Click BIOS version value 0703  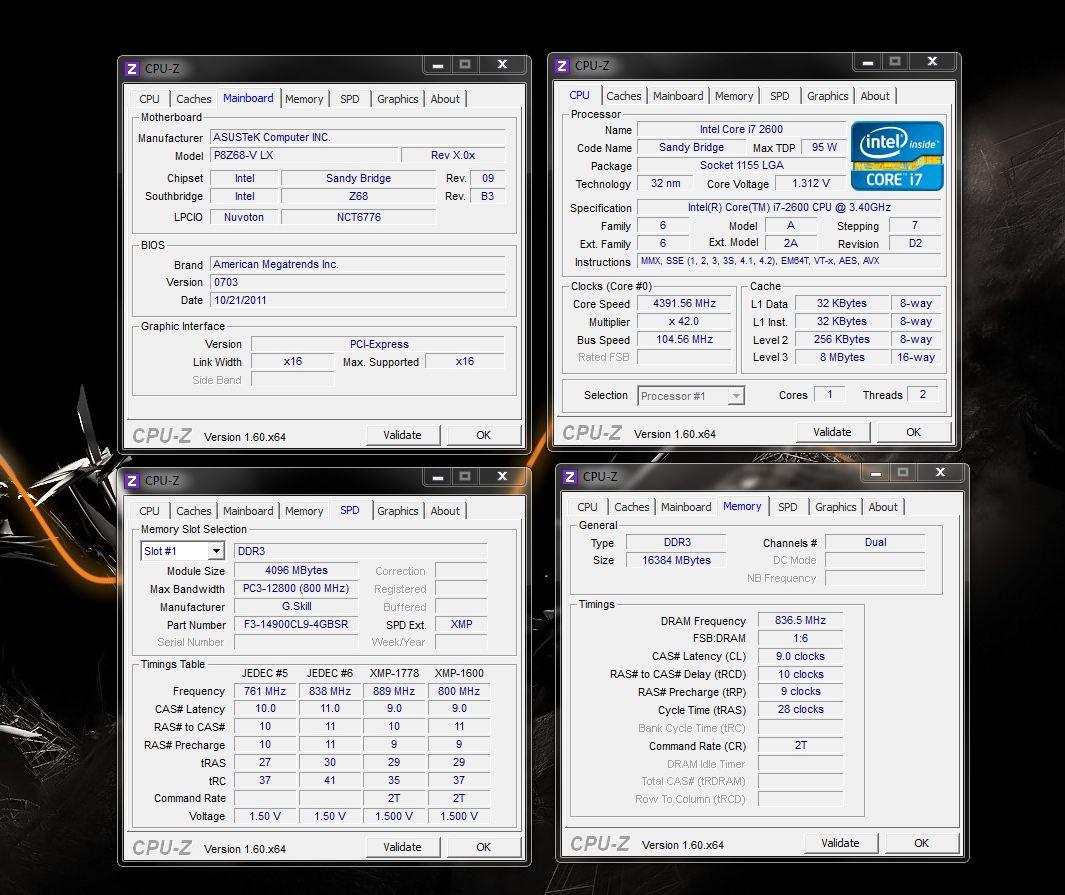pos(358,282)
